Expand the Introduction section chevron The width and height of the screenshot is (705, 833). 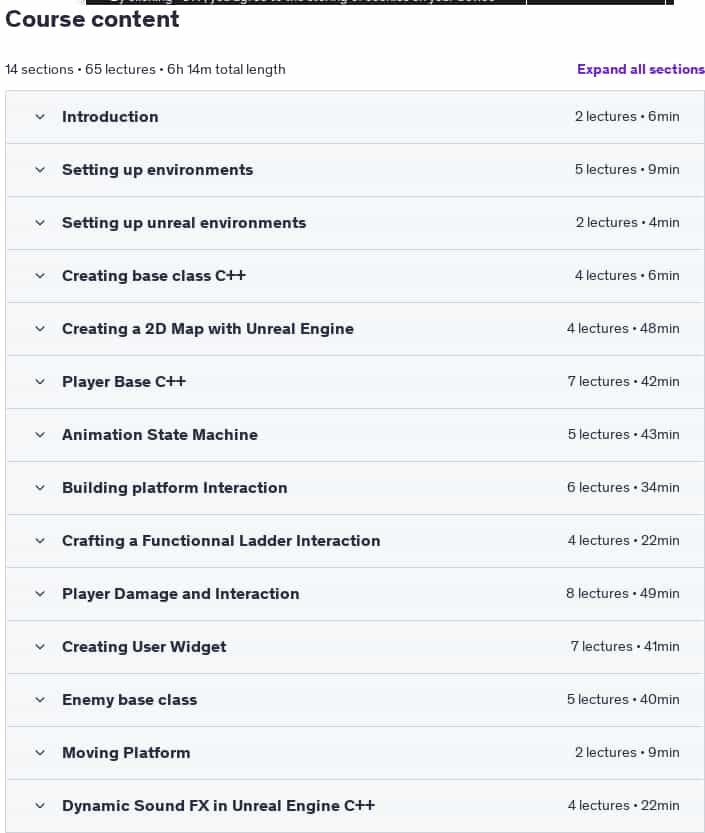(40, 116)
